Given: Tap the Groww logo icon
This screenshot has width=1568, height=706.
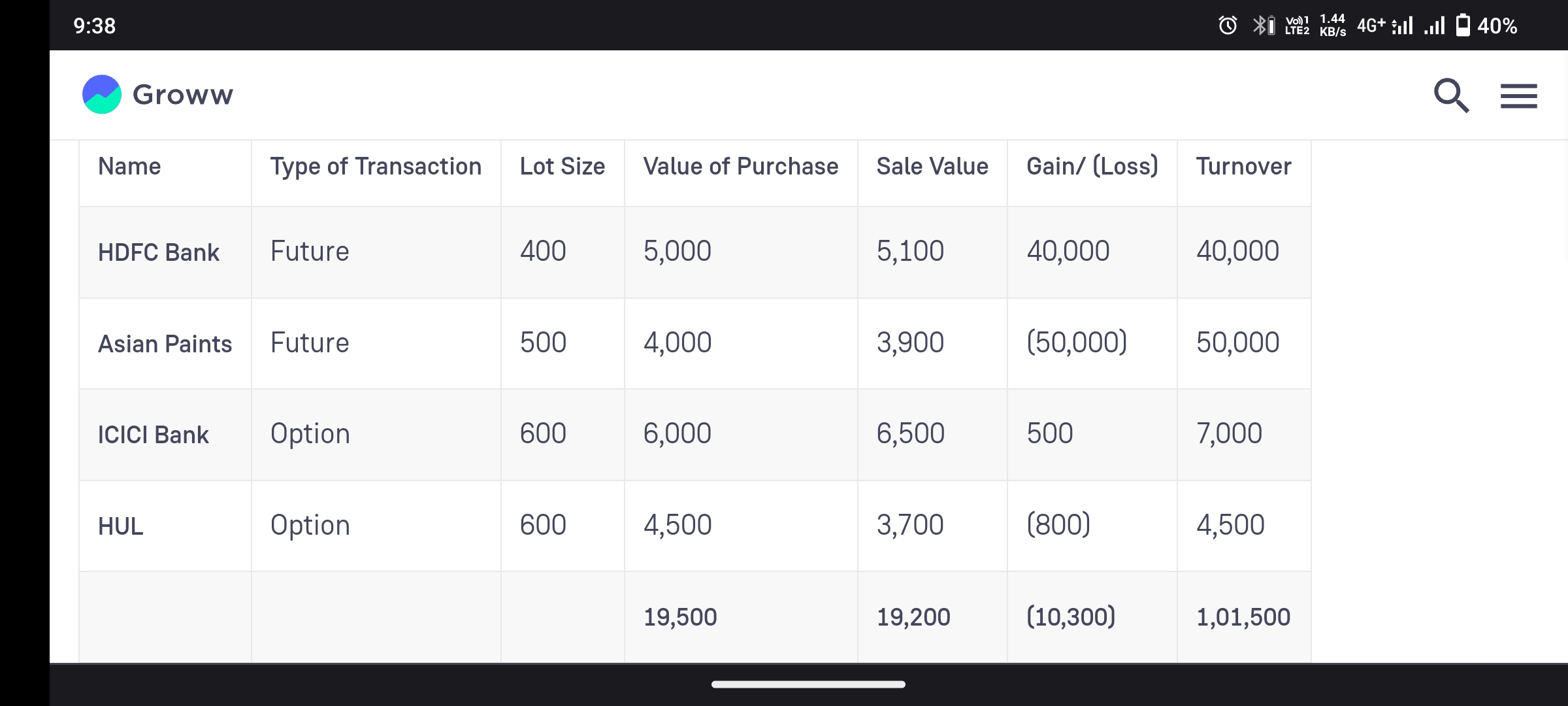Looking at the screenshot, I should (x=102, y=94).
